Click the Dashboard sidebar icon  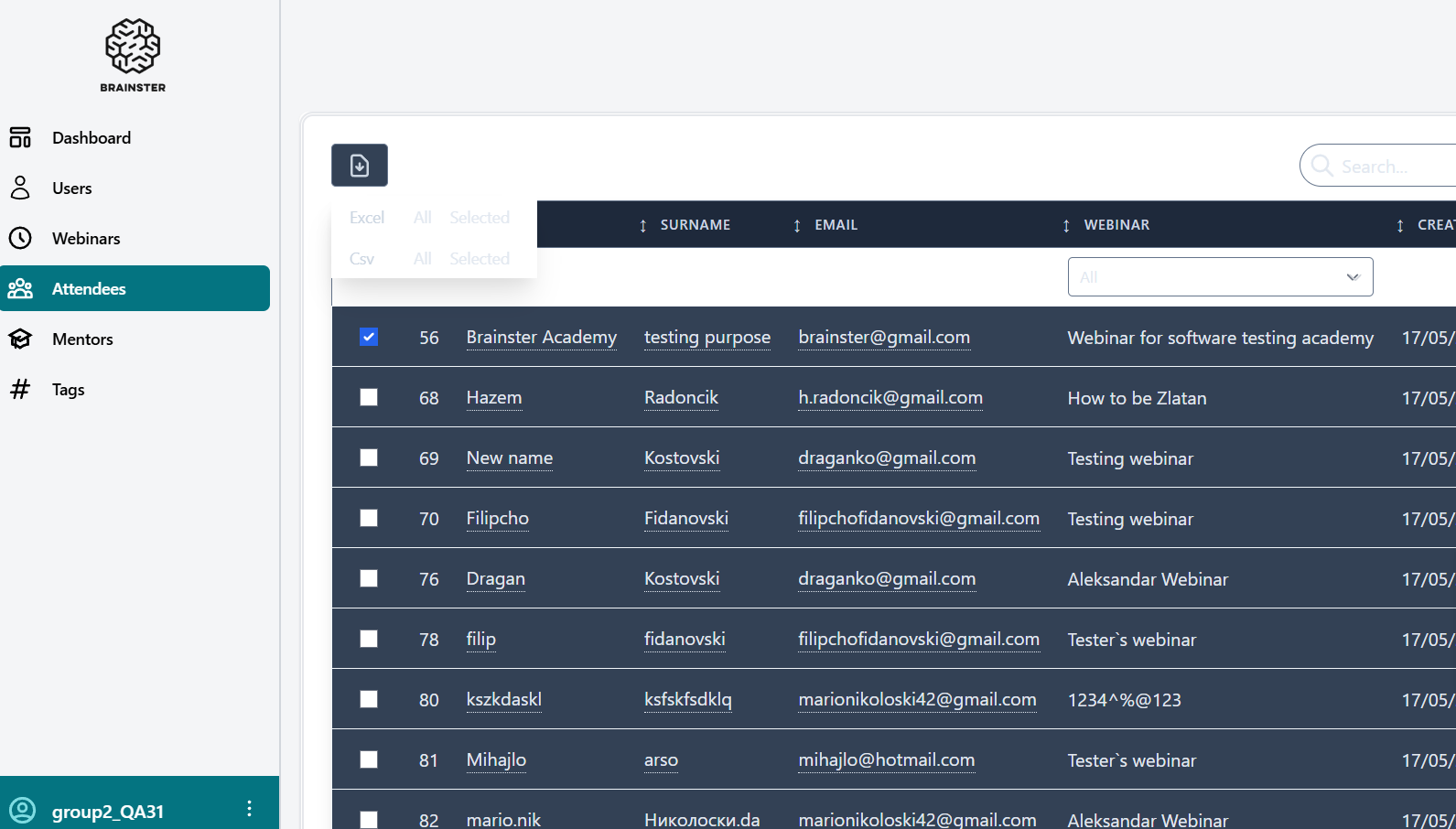(20, 137)
